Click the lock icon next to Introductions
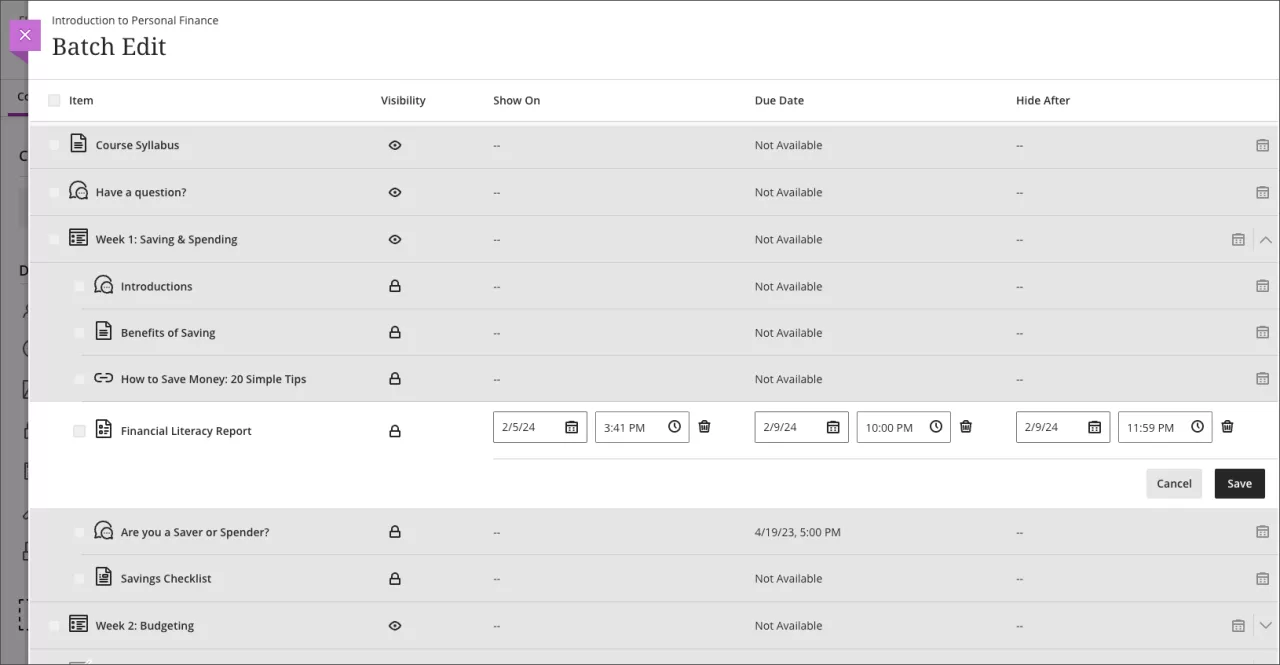 395,286
